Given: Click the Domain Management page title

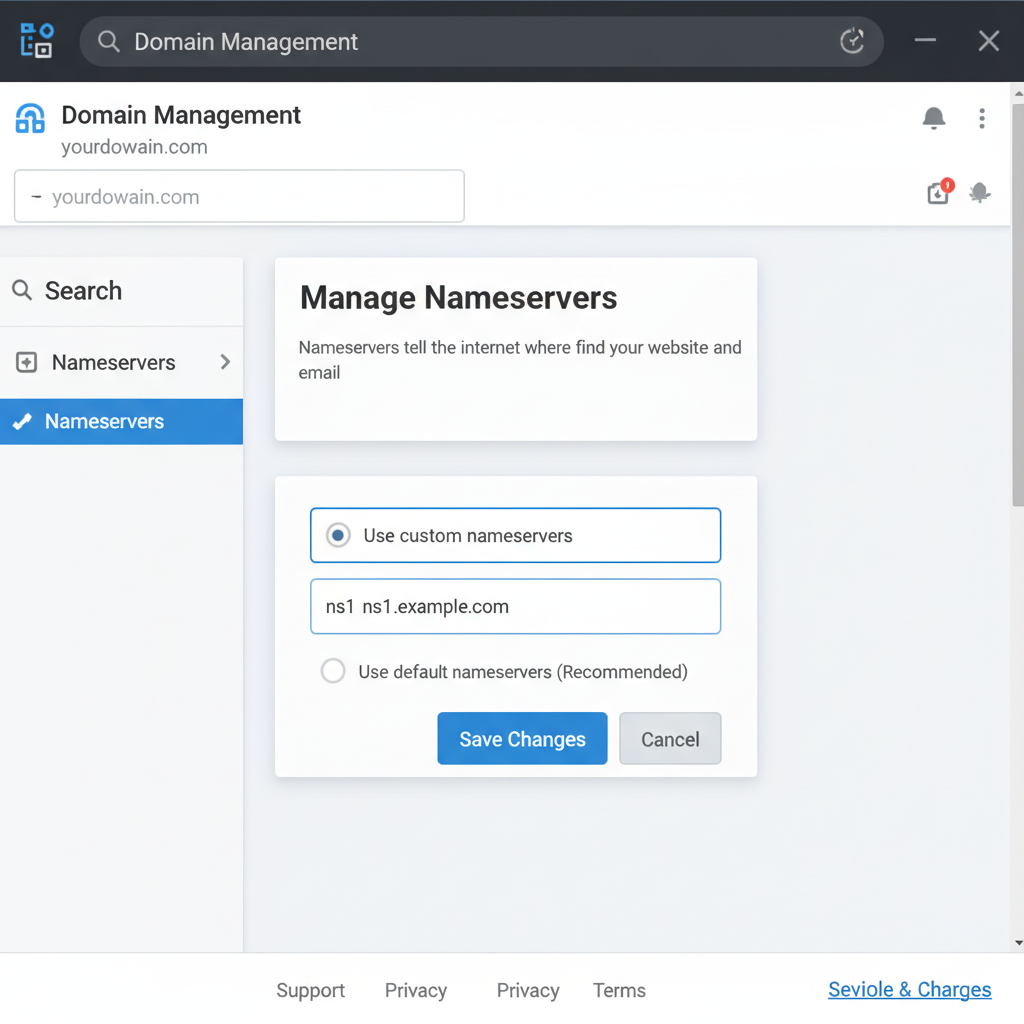Looking at the screenshot, I should click(x=181, y=116).
